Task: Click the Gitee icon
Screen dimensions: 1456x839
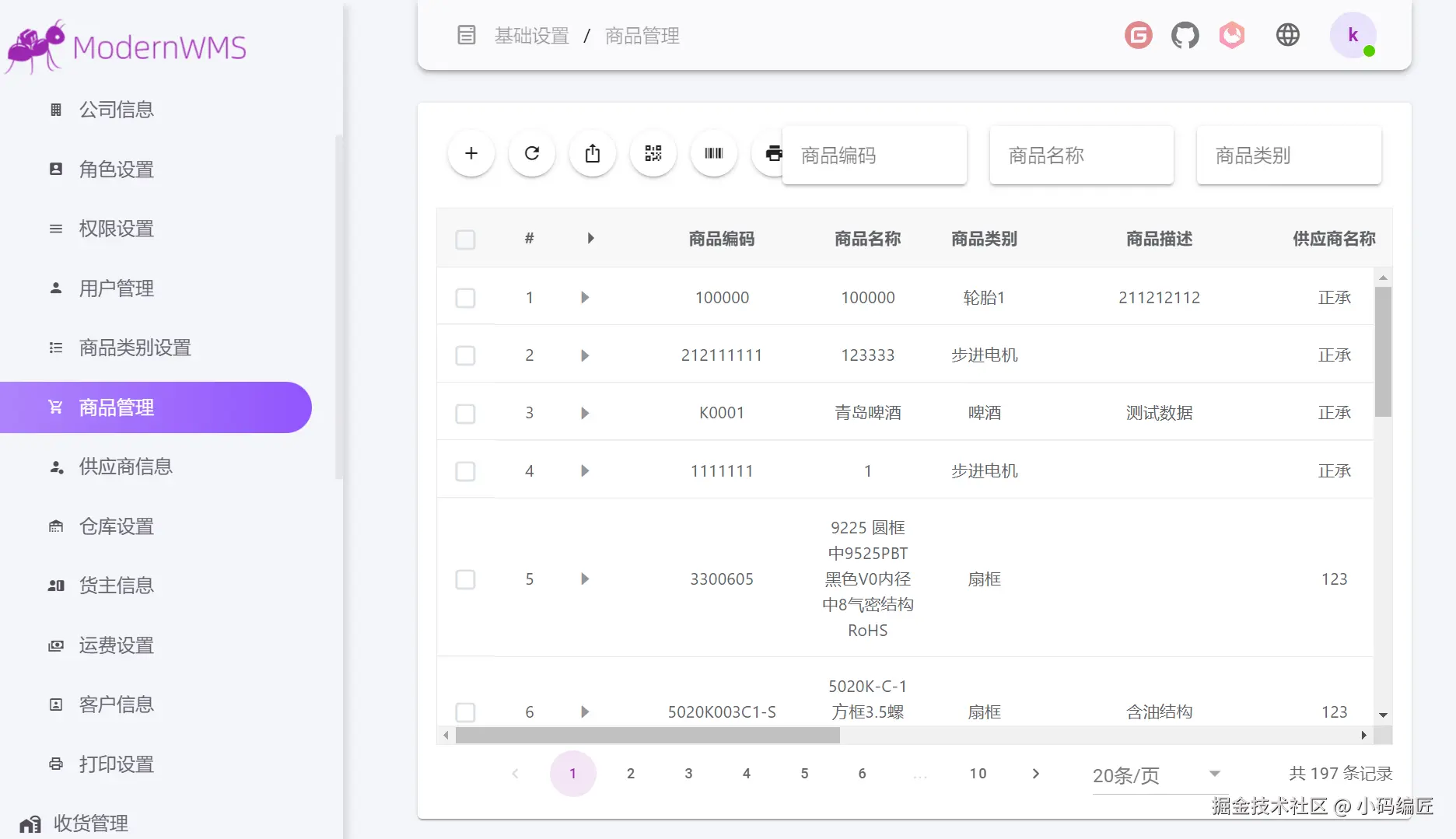Action: [1138, 34]
